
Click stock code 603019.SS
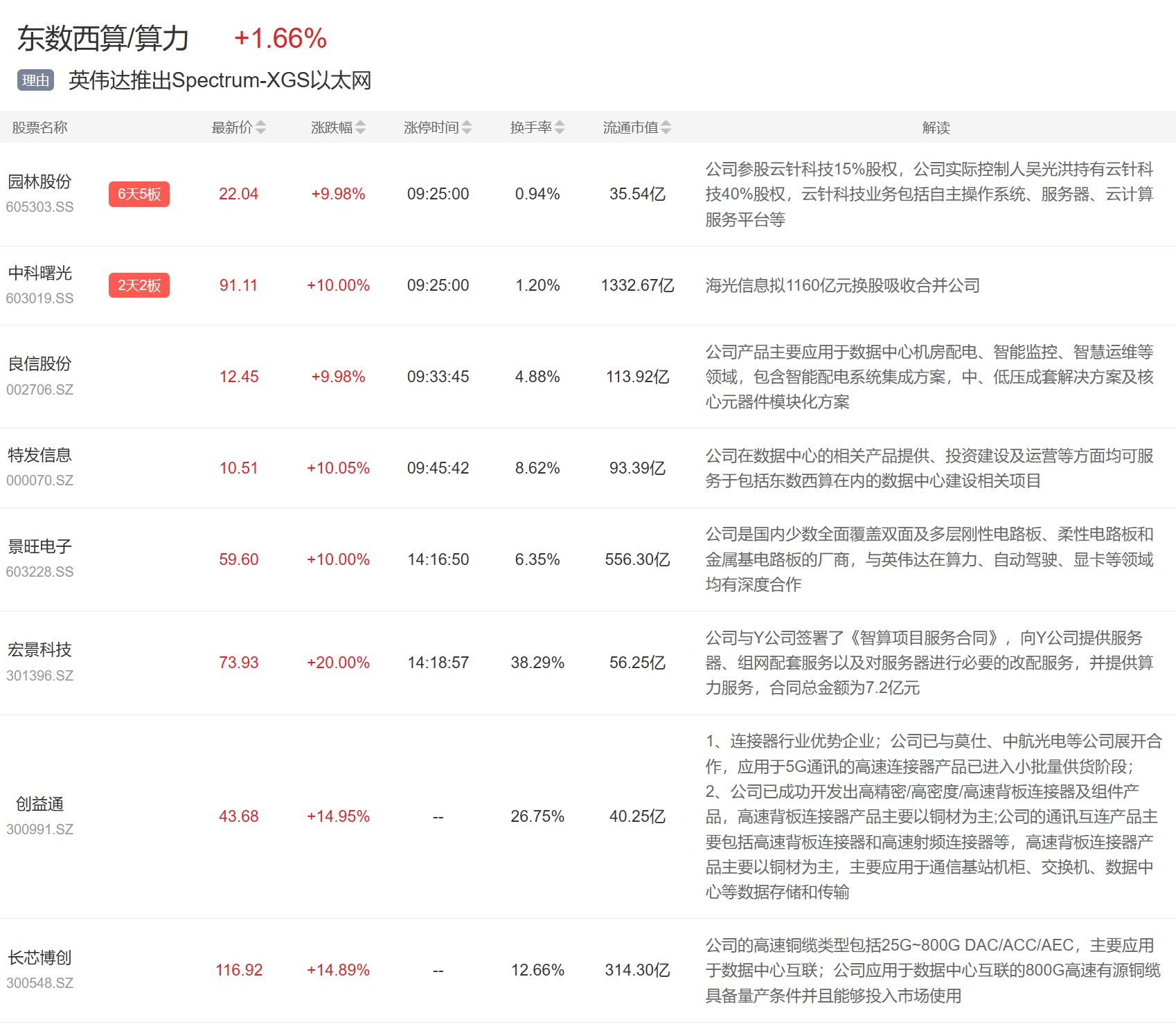pos(39,298)
